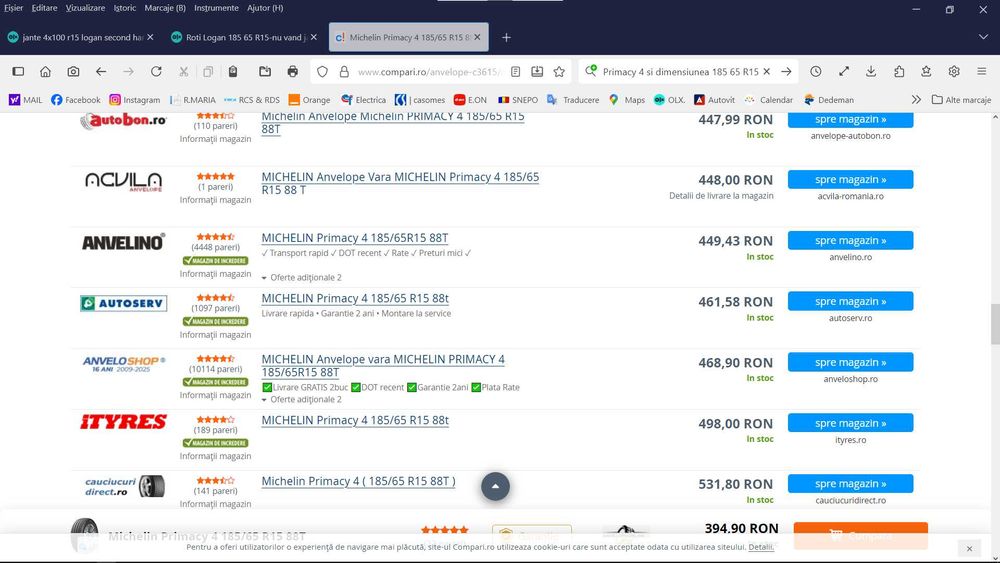Open the downloads panel
This screenshot has width=1000, height=563.
click(871, 71)
